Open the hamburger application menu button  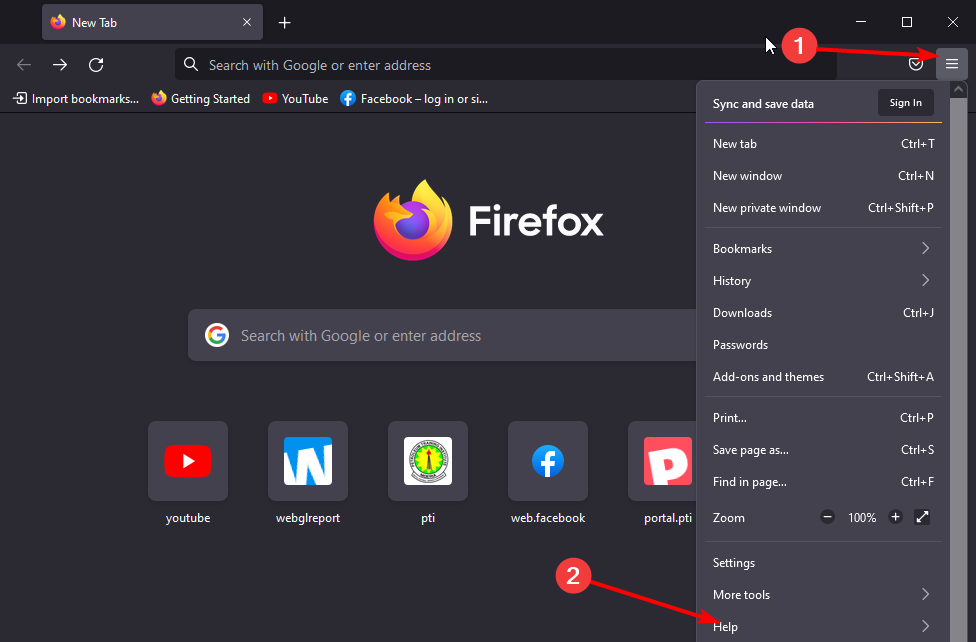pos(951,64)
